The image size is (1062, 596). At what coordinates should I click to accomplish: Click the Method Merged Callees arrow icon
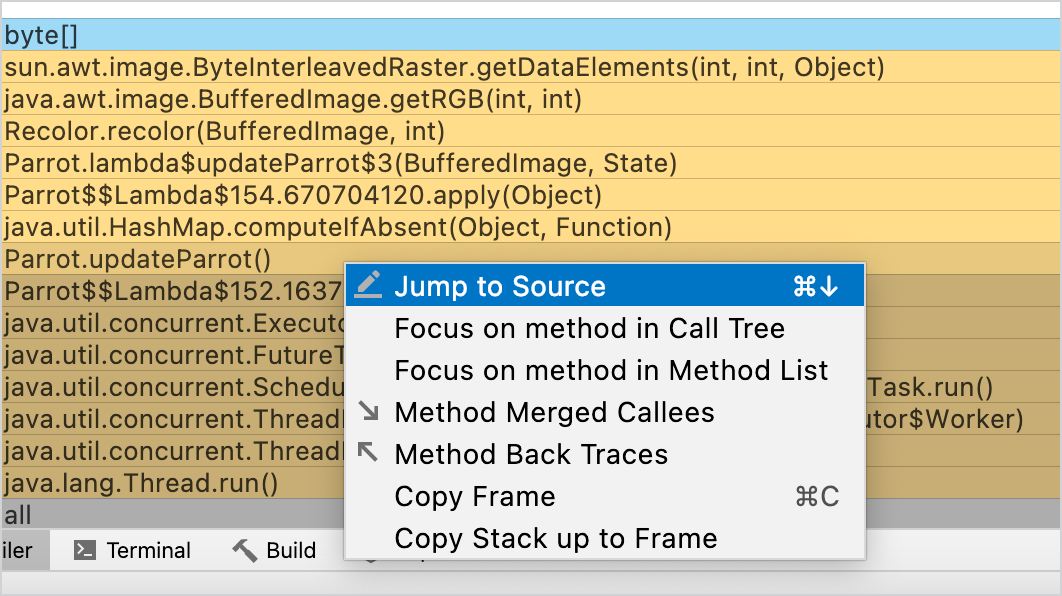coord(368,410)
